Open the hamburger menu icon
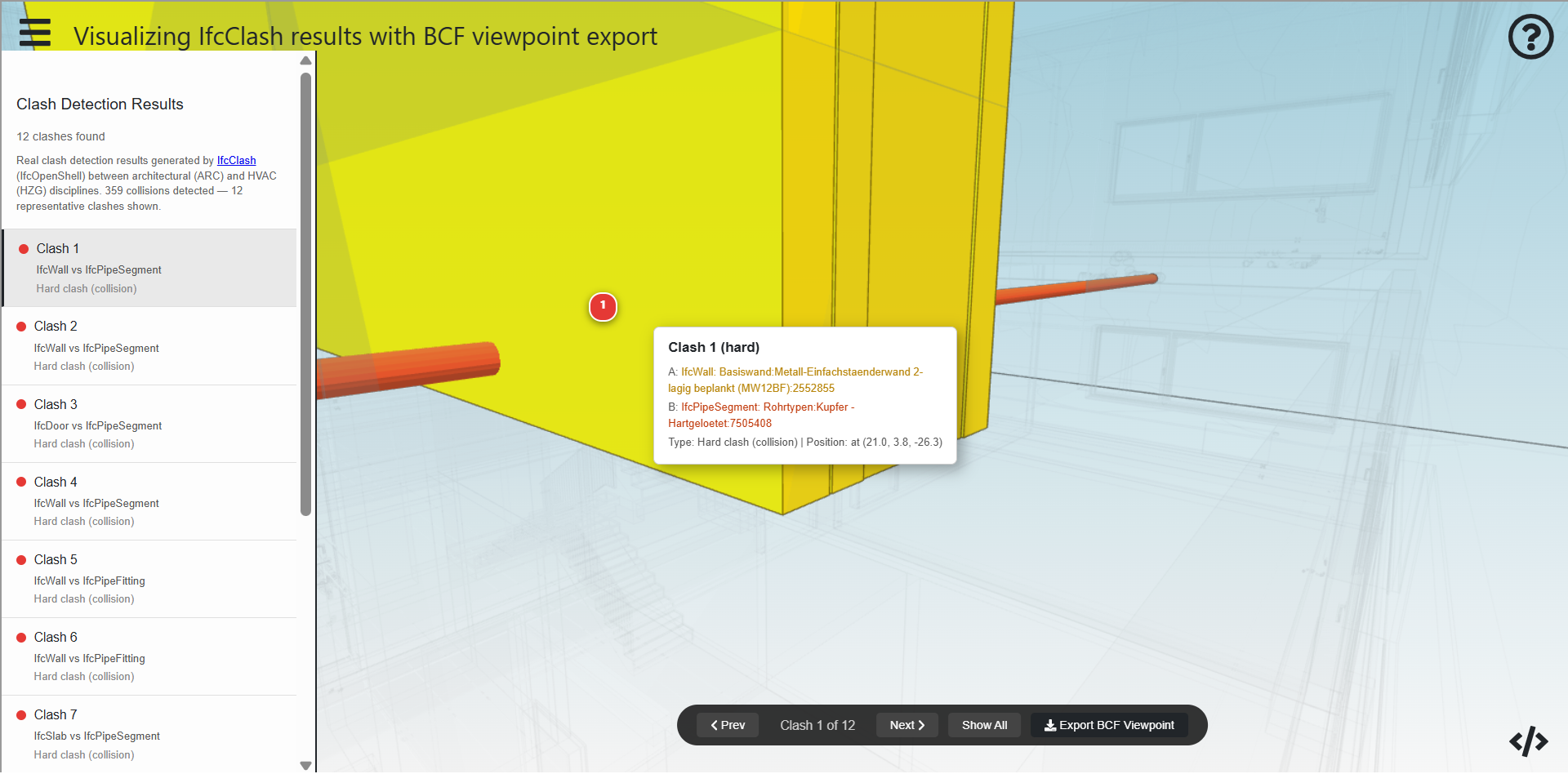 tap(35, 33)
